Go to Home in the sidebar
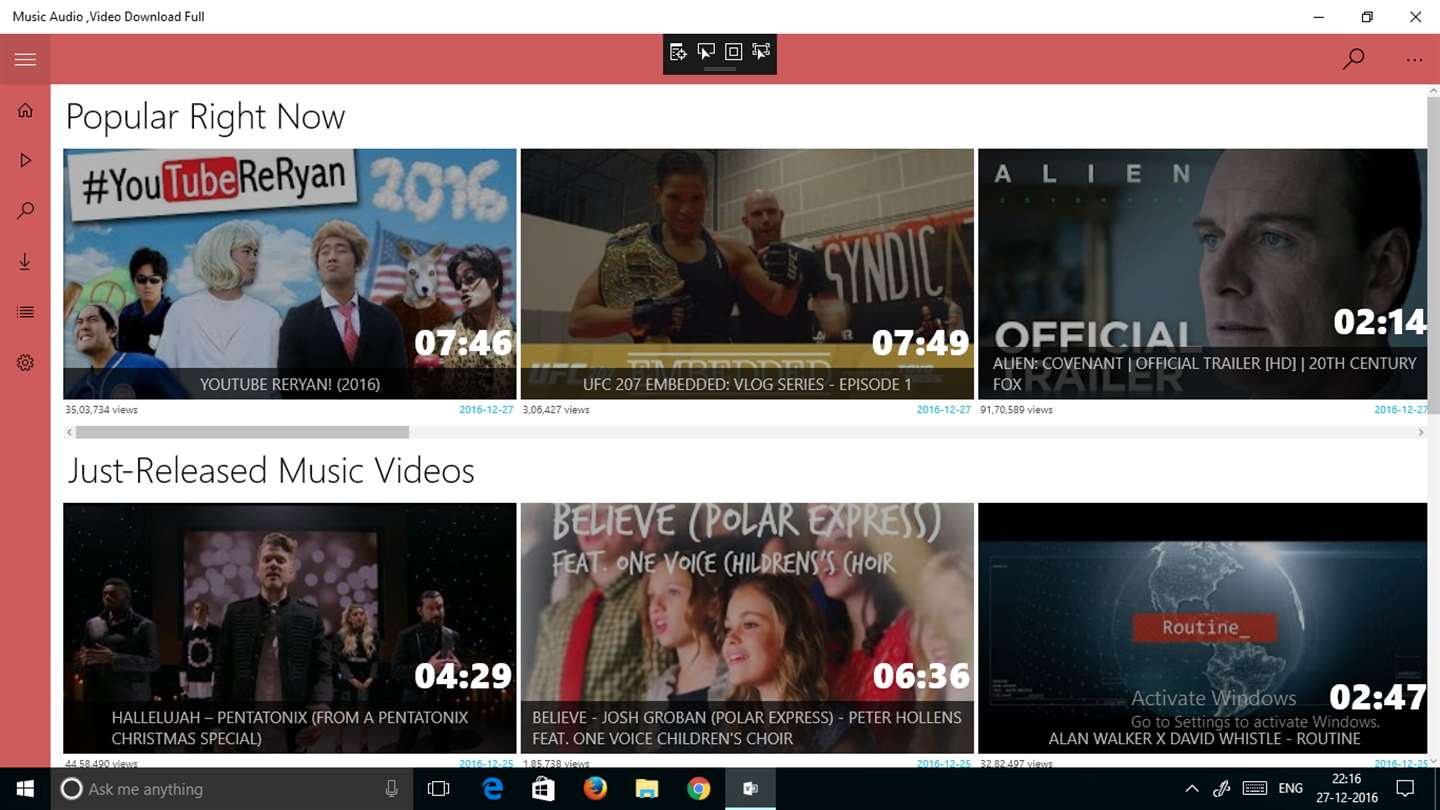Screen dimensions: 1440x810 click(25, 110)
